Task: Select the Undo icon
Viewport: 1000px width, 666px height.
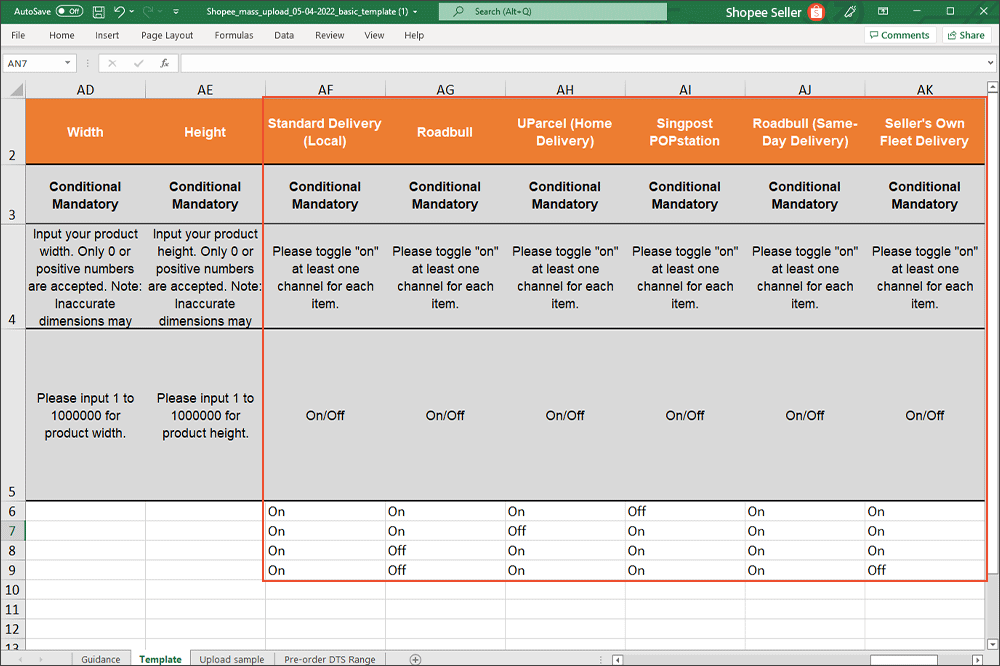Action: (x=118, y=11)
